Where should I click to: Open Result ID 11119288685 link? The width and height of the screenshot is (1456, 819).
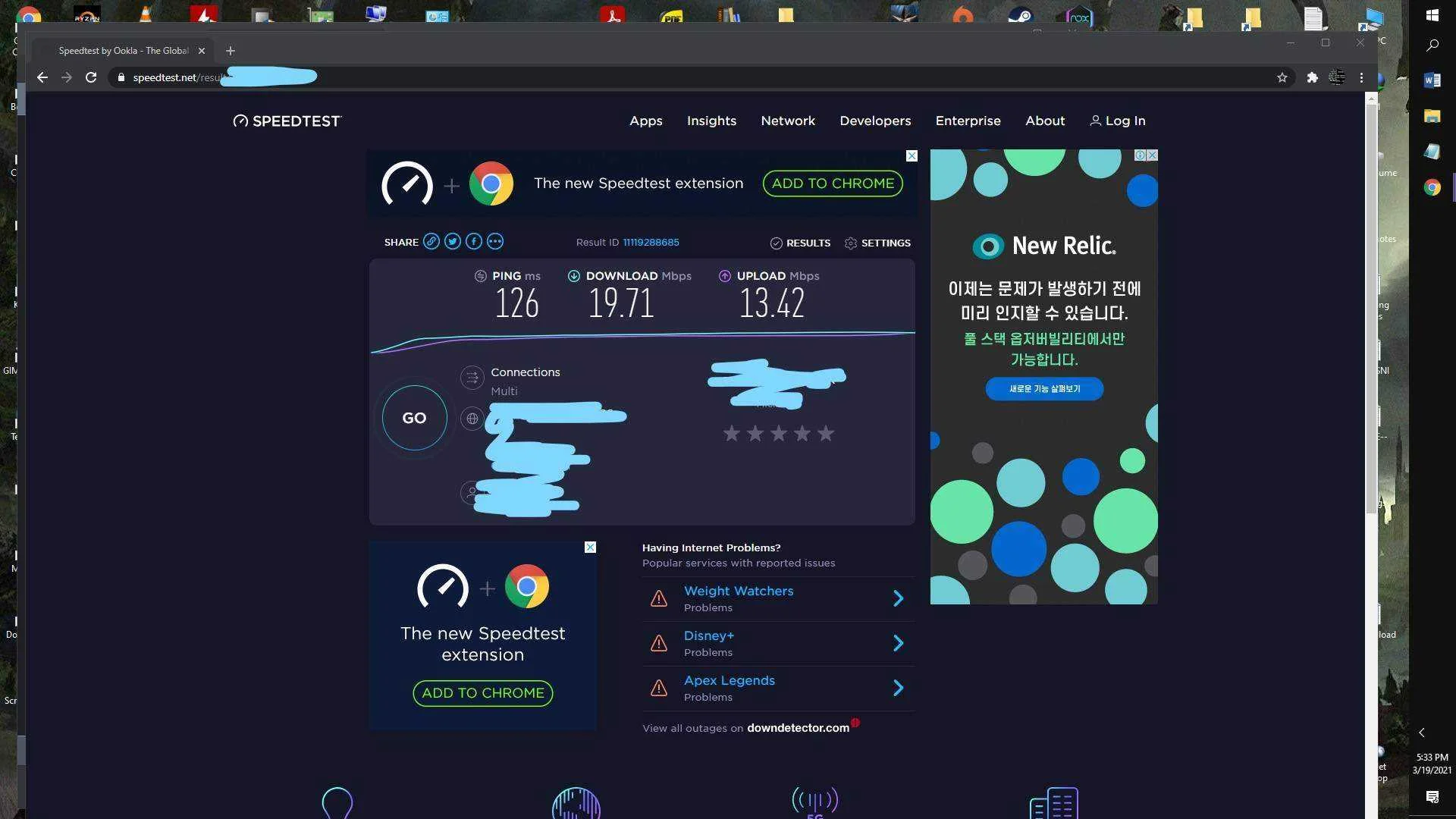tap(651, 243)
